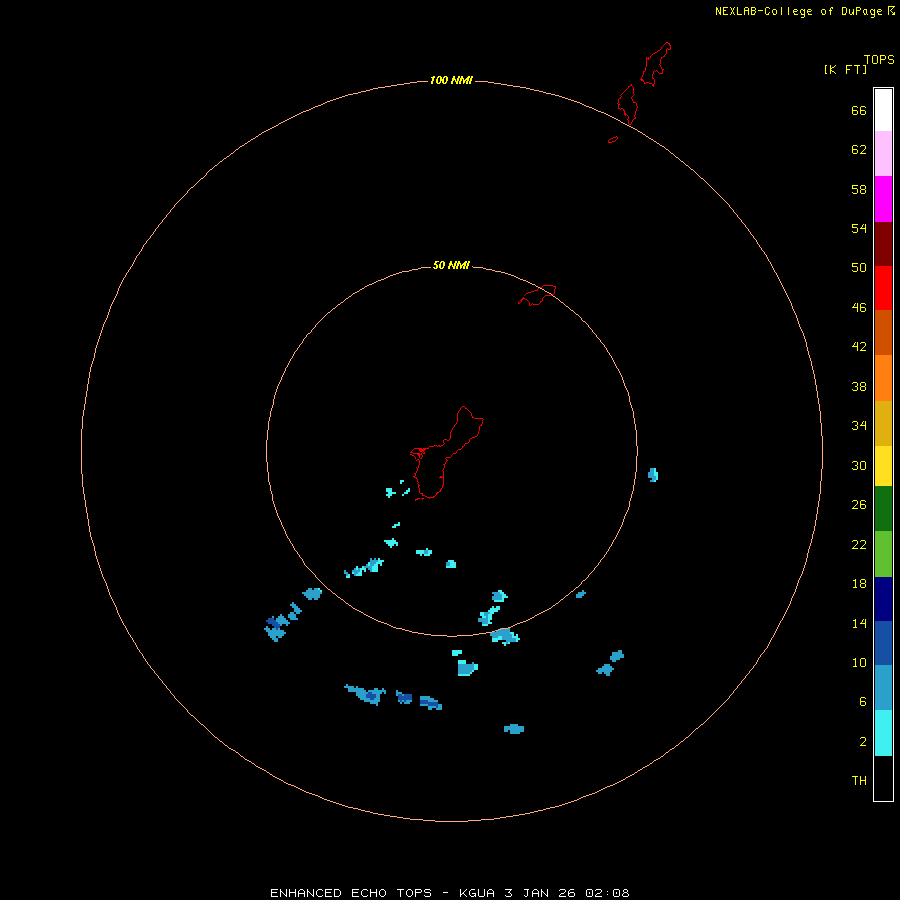Click the legend value 10
This screenshot has height=900, width=900.
(x=859, y=663)
